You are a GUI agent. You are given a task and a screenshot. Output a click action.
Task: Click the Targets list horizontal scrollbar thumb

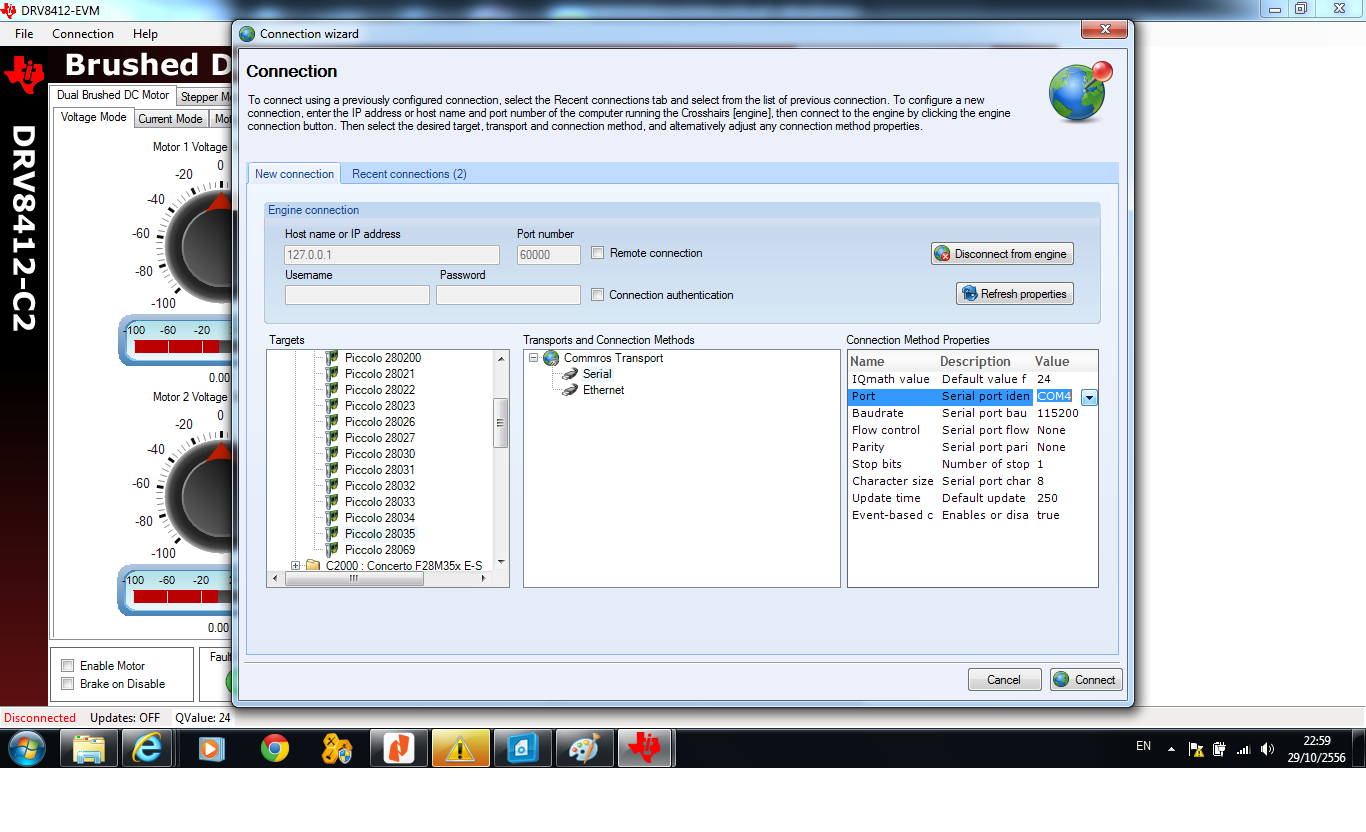click(353, 579)
